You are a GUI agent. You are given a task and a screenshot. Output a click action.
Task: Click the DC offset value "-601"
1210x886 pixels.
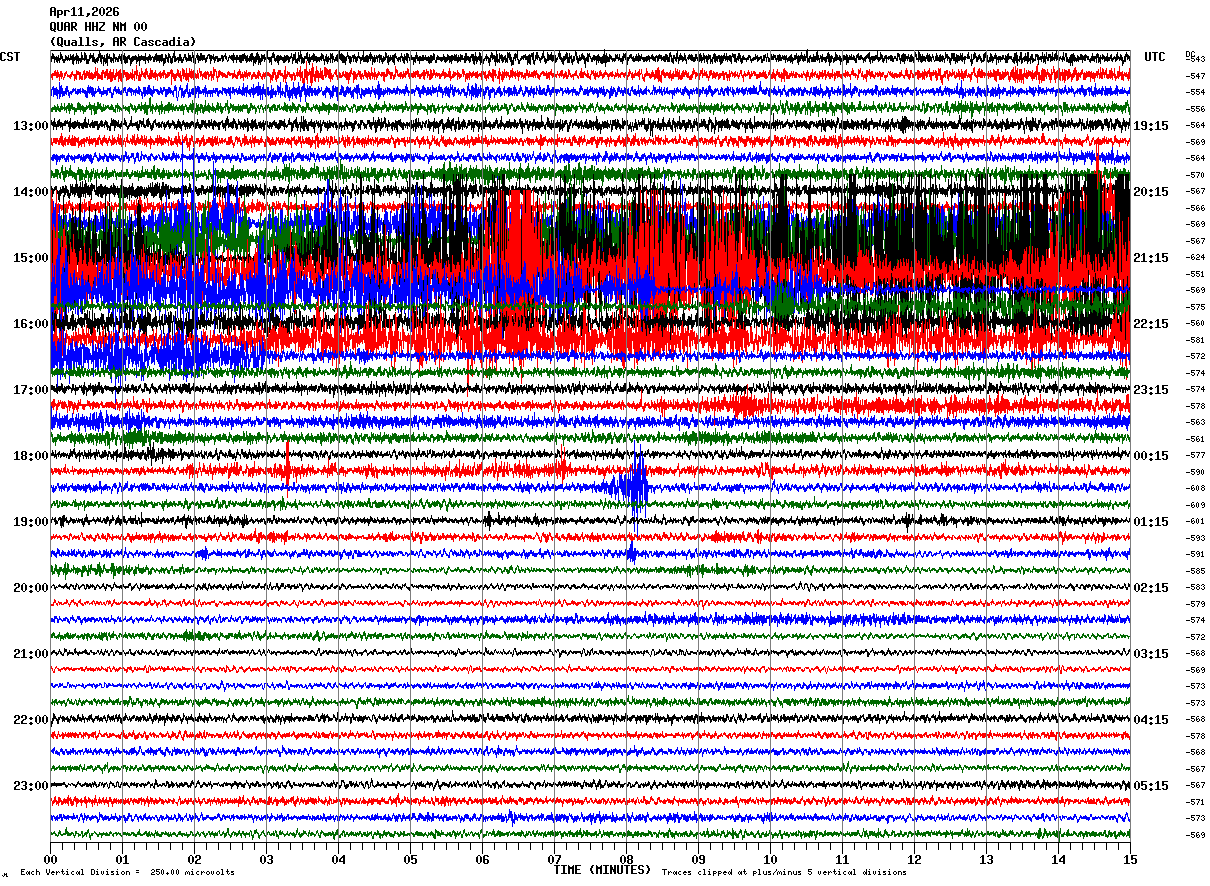[1195, 521]
